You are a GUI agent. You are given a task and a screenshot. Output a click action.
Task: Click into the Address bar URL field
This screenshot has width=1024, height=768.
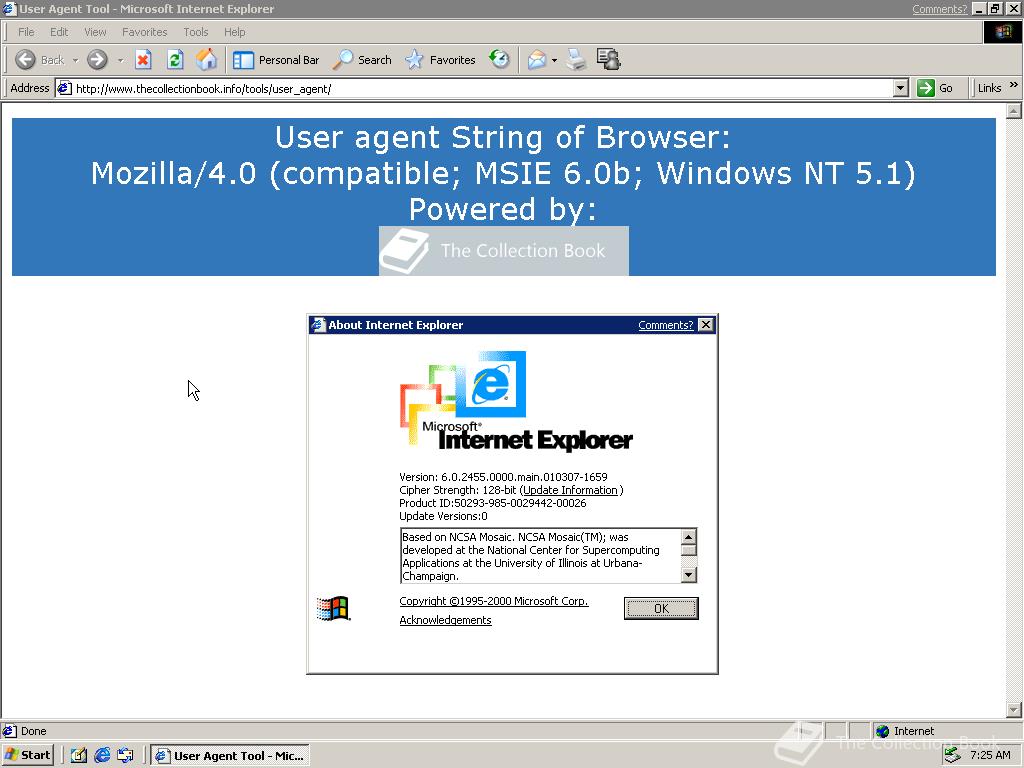(482, 88)
